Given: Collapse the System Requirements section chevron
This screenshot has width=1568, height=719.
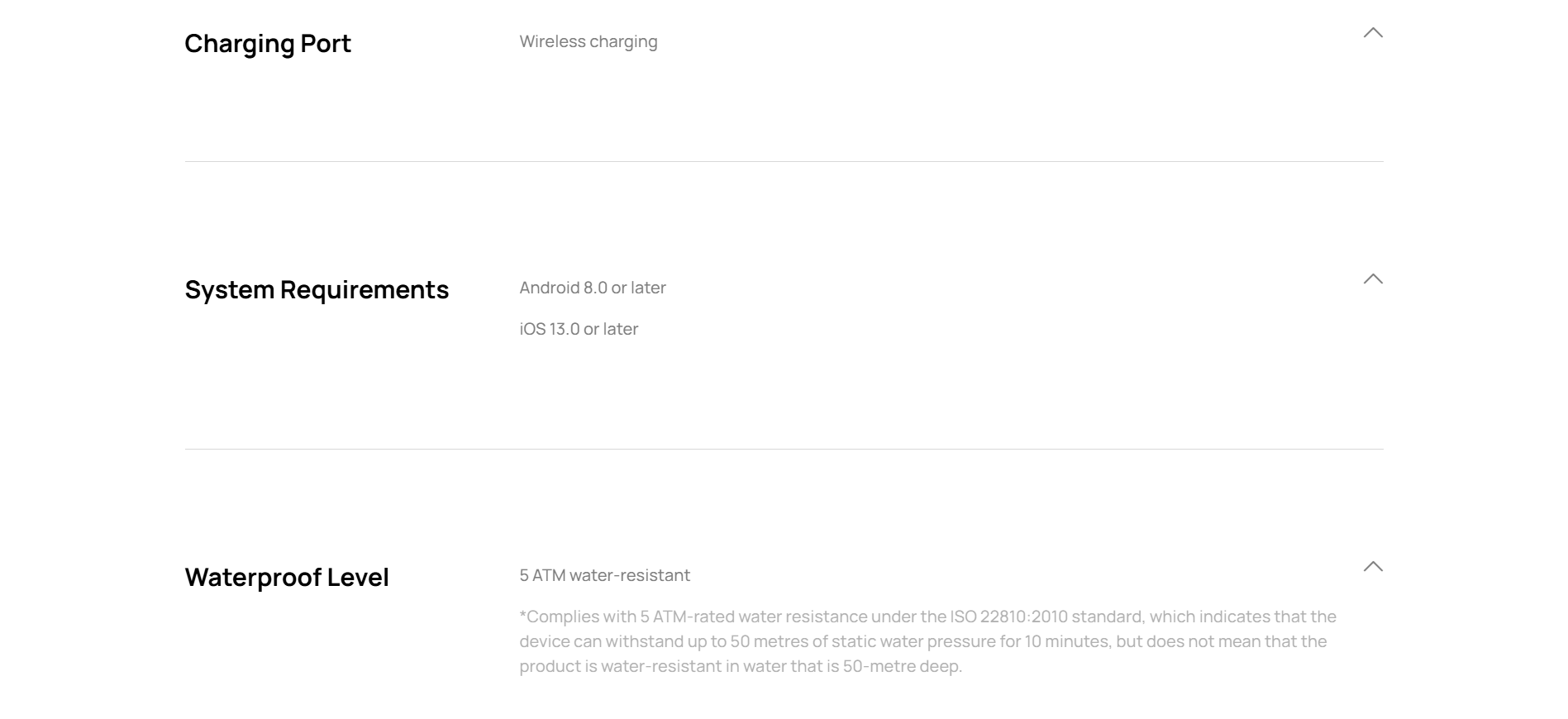Looking at the screenshot, I should (x=1372, y=279).
